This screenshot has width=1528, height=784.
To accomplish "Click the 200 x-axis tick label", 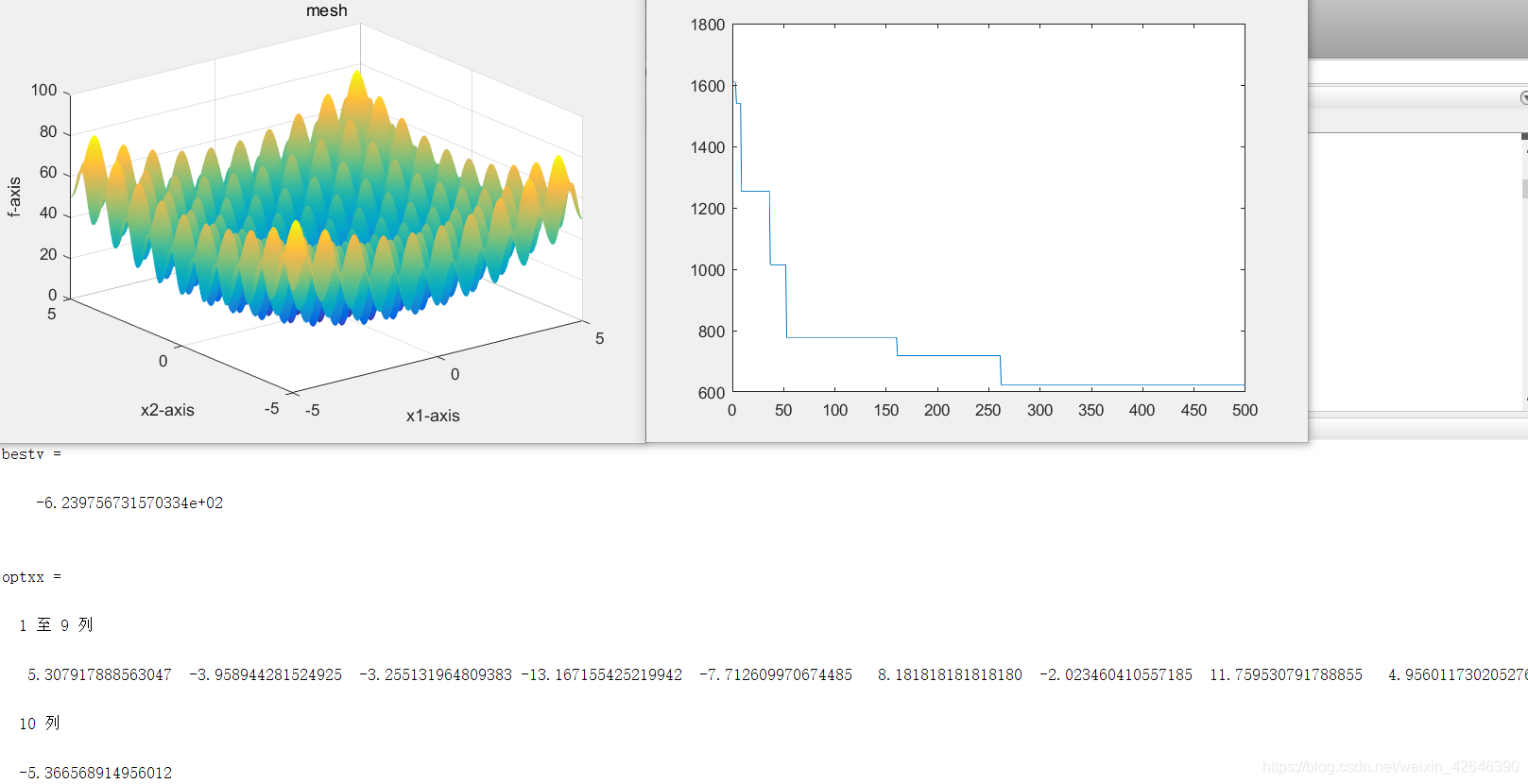I will click(x=937, y=410).
